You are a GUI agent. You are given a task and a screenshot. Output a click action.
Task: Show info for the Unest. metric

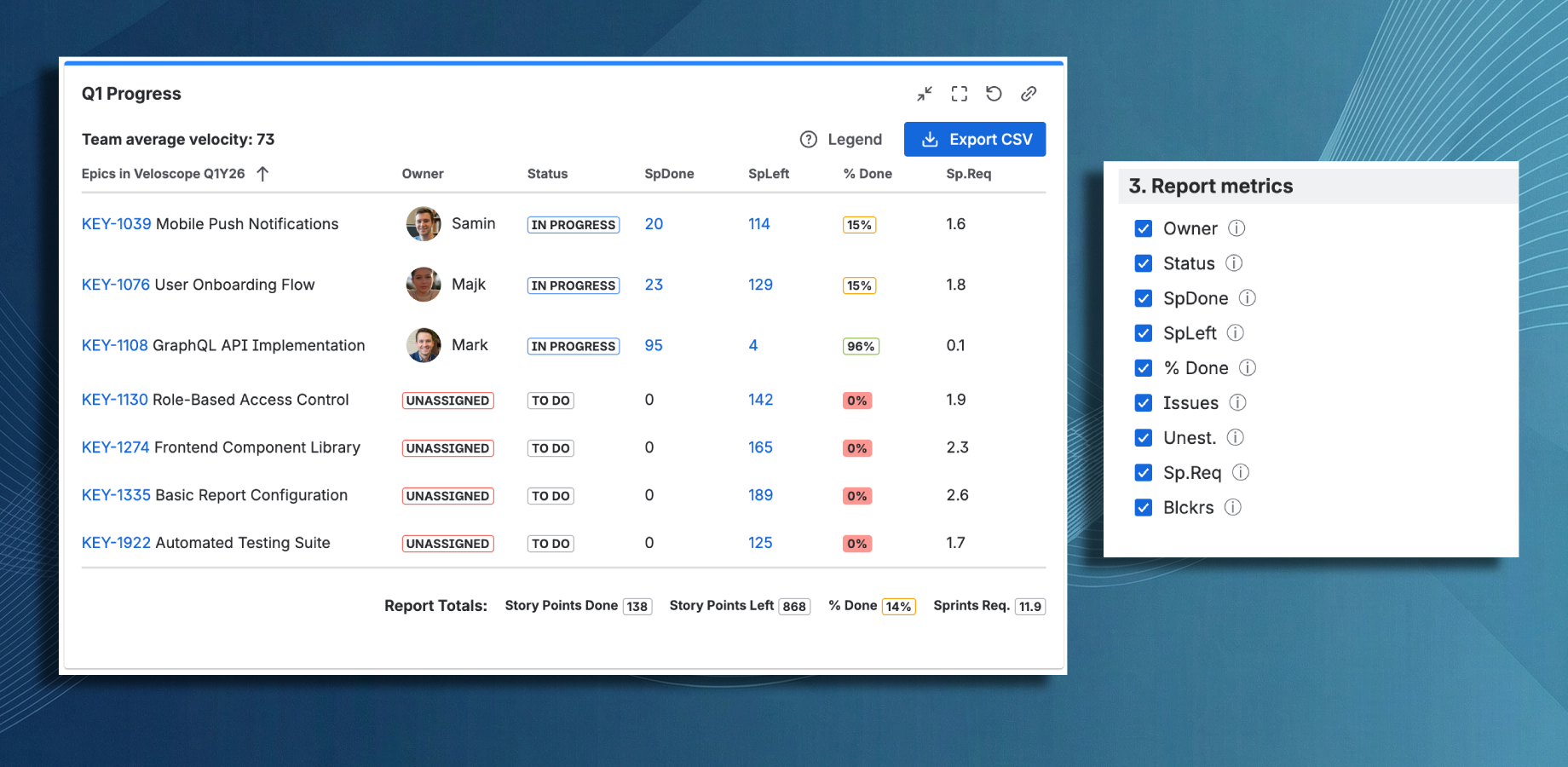pyautogui.click(x=1236, y=438)
